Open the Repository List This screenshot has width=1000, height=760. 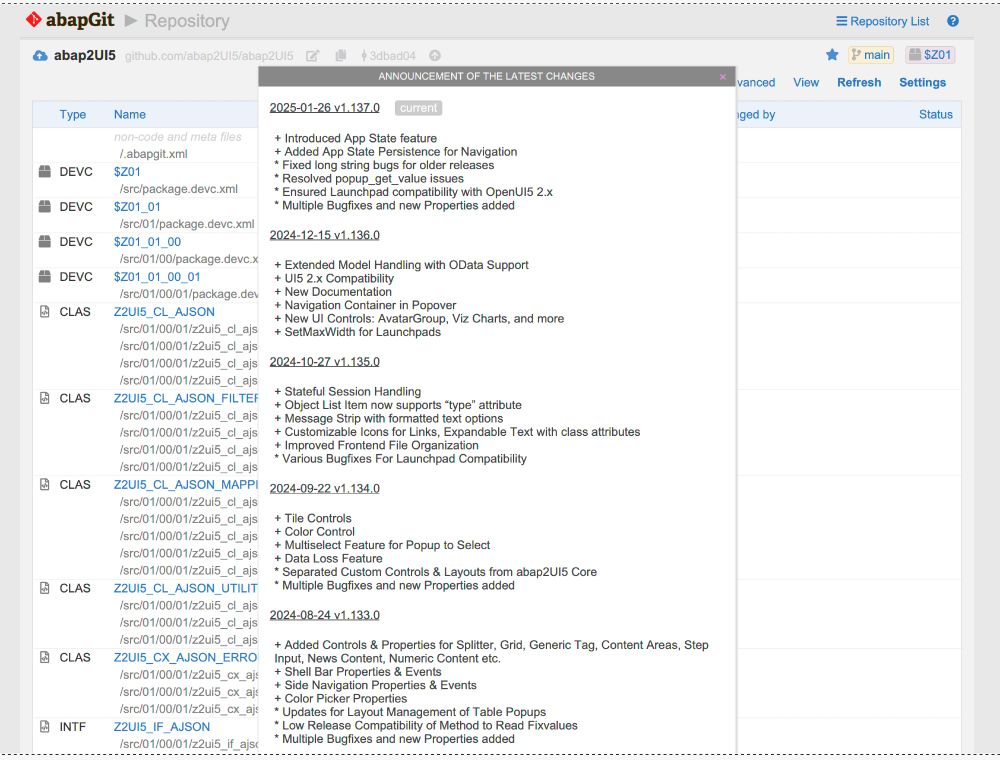click(883, 21)
